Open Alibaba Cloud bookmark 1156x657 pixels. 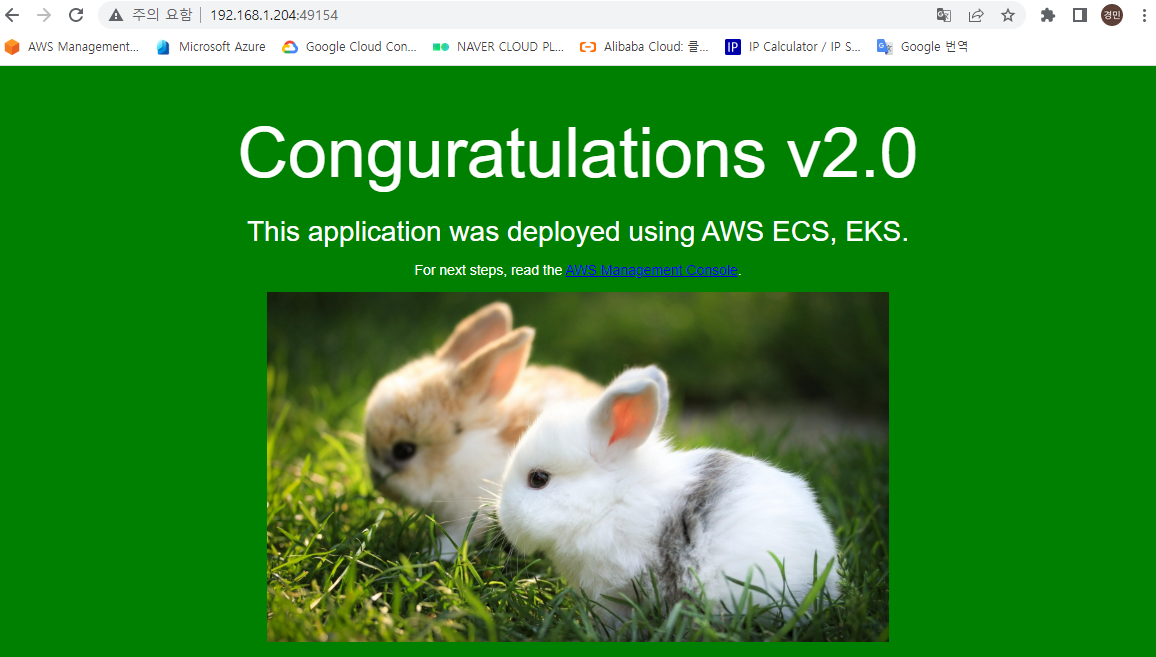tap(644, 46)
